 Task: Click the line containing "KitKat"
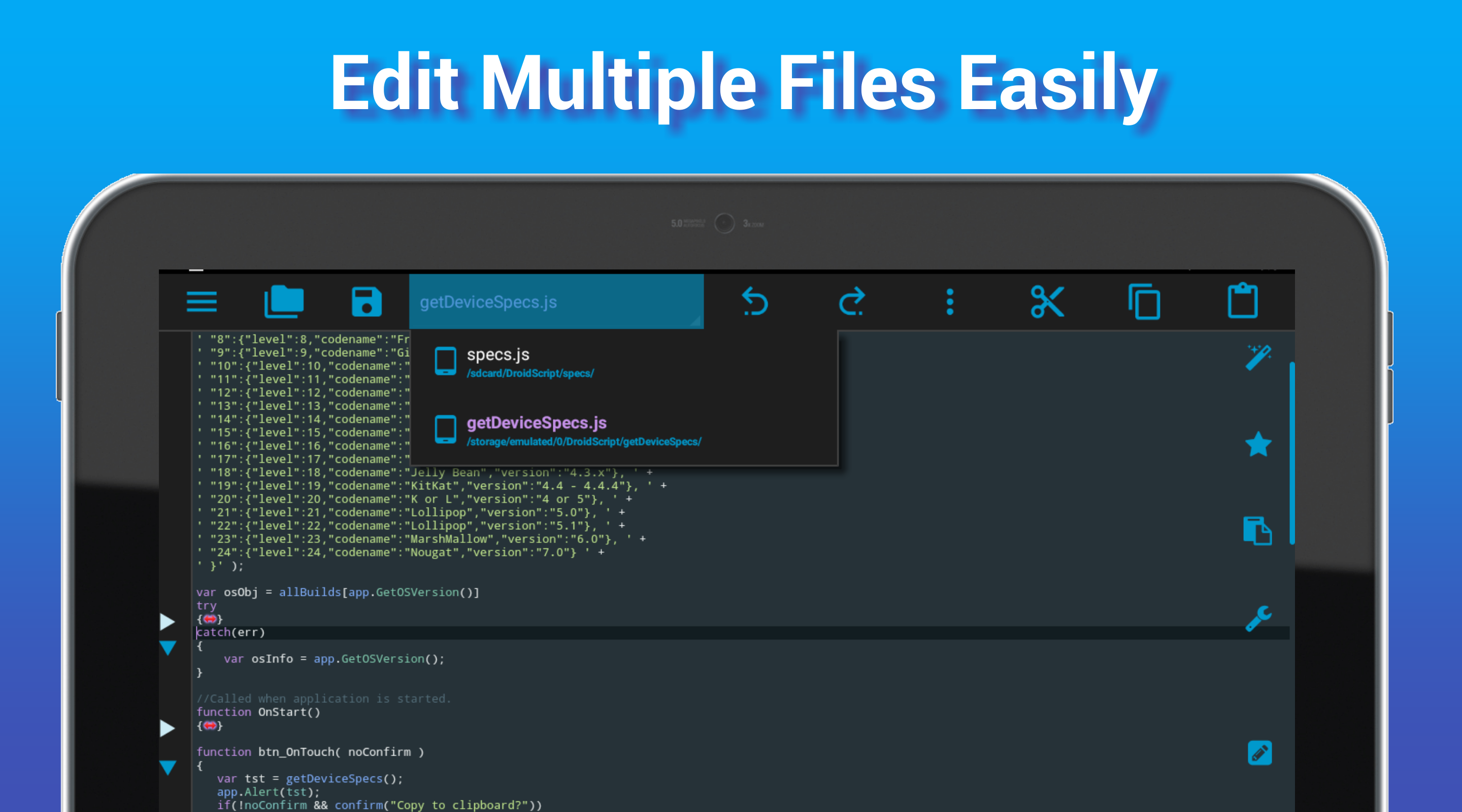pyautogui.click(x=431, y=486)
